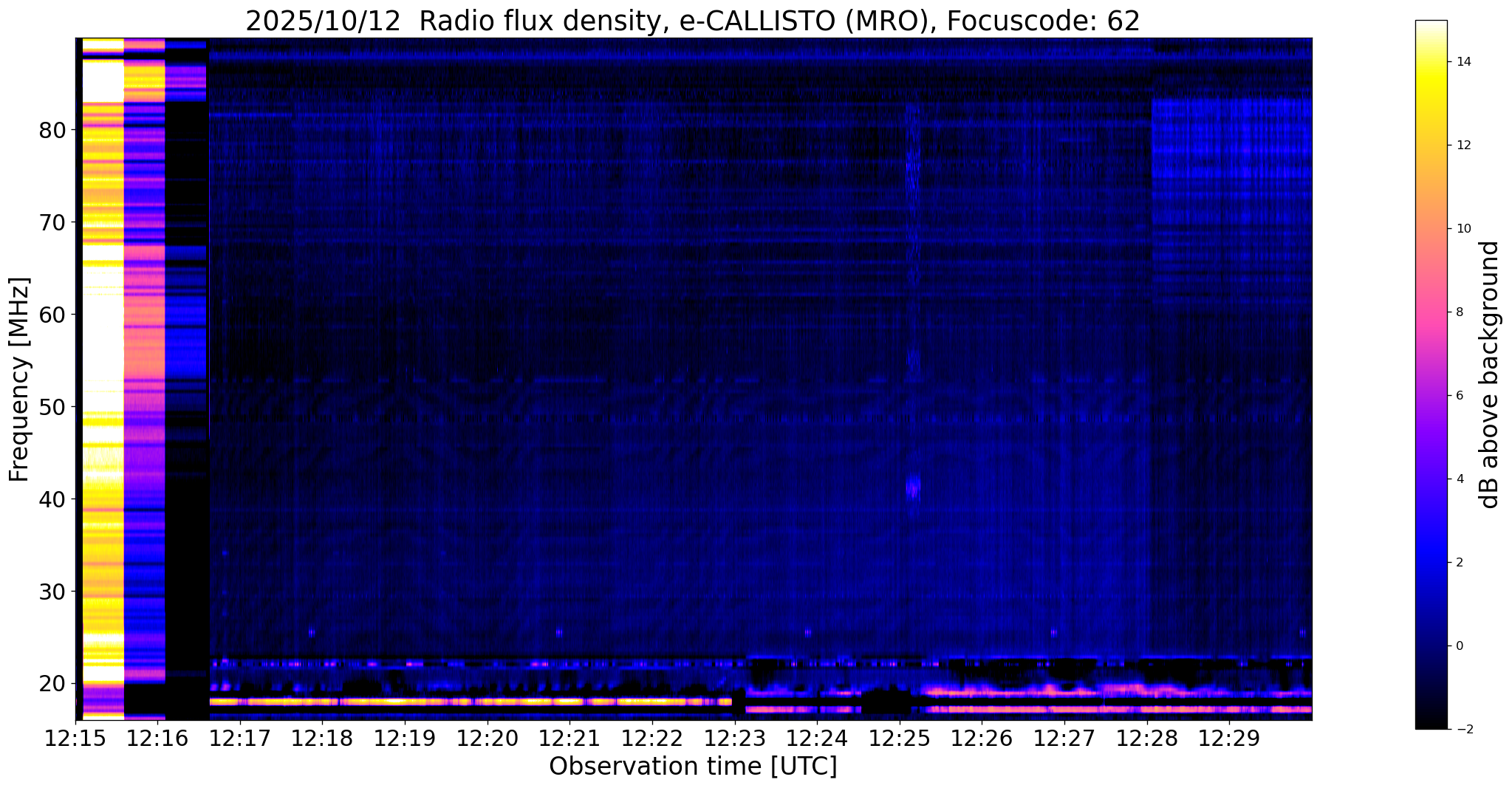The height and width of the screenshot is (788, 1512).
Task: Click the 80 MHz frequency tick label
Action: point(52,130)
